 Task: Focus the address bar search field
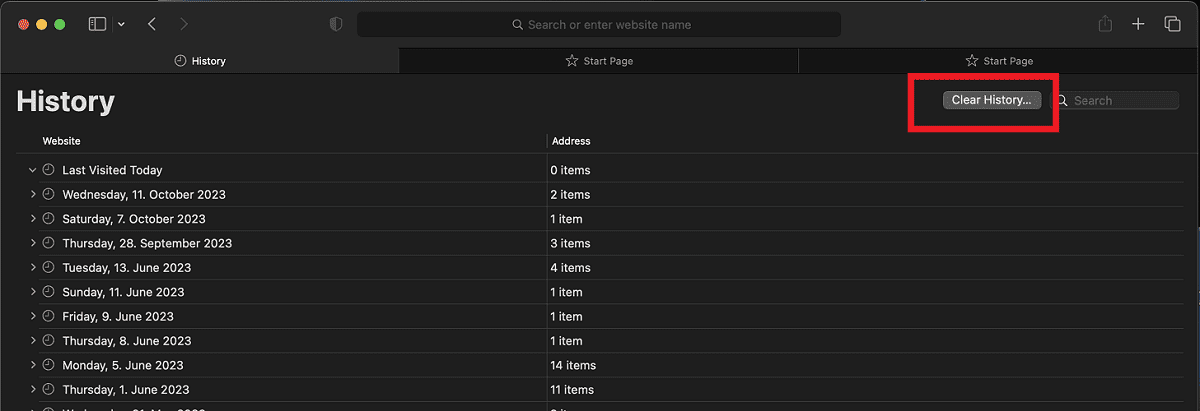(600, 24)
